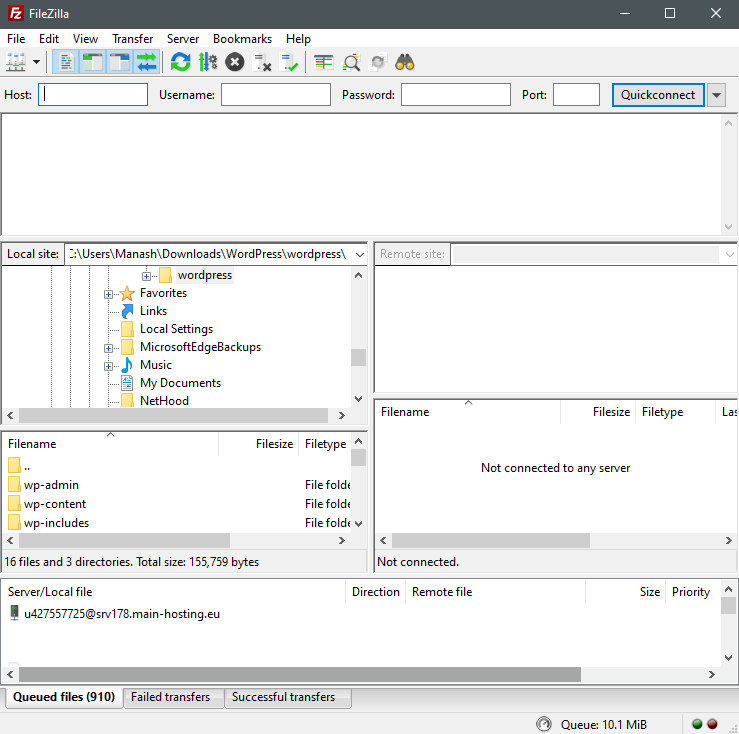This screenshot has height=734, width=739.
Task: Reconnect to the last used server
Action: click(288, 62)
